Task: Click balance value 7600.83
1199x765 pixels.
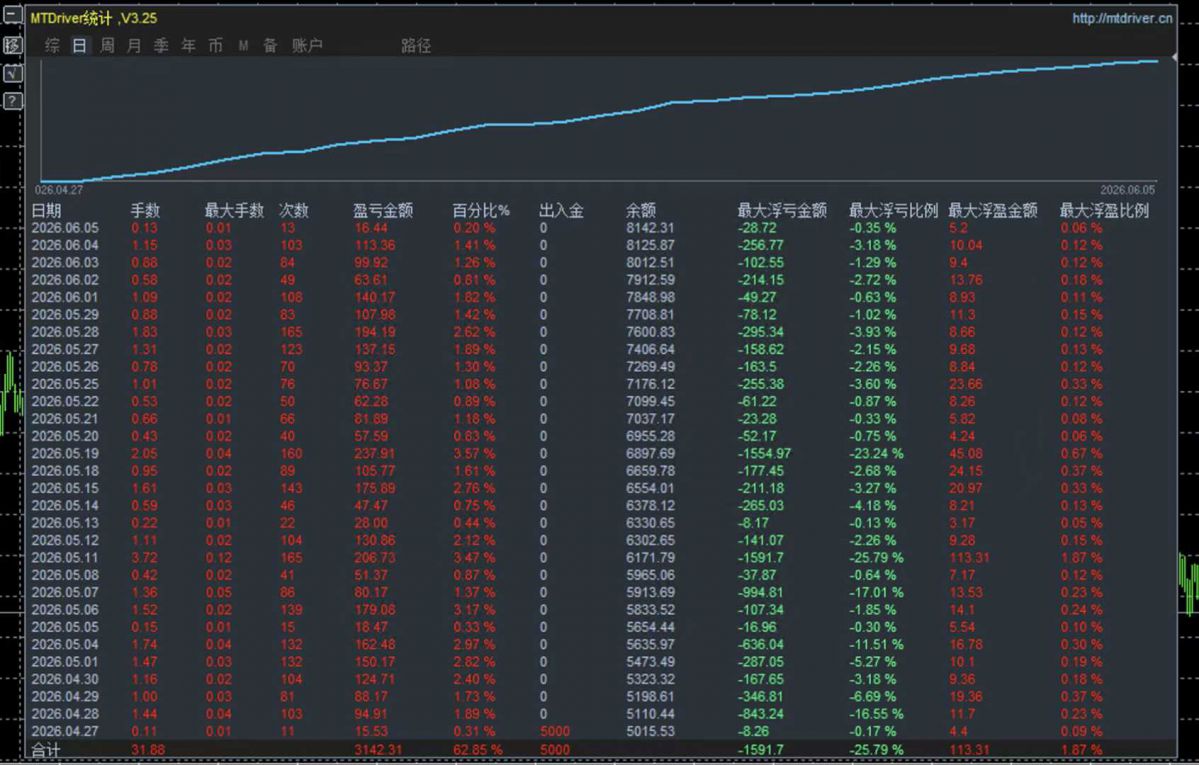Action: pyautogui.click(x=651, y=332)
